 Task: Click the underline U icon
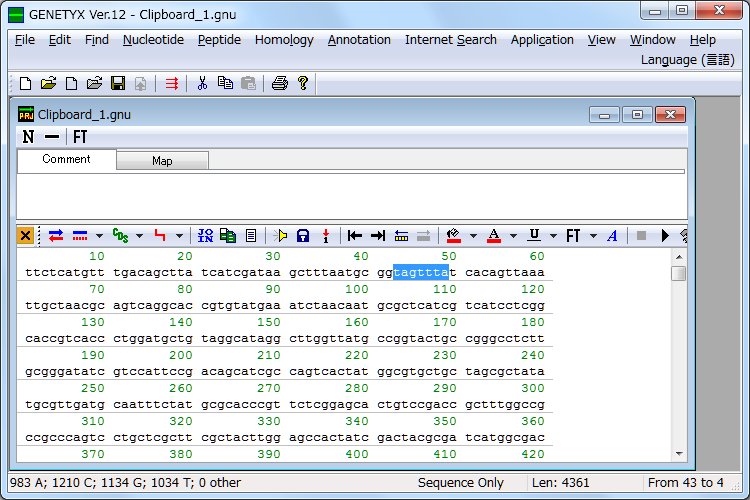(534, 235)
